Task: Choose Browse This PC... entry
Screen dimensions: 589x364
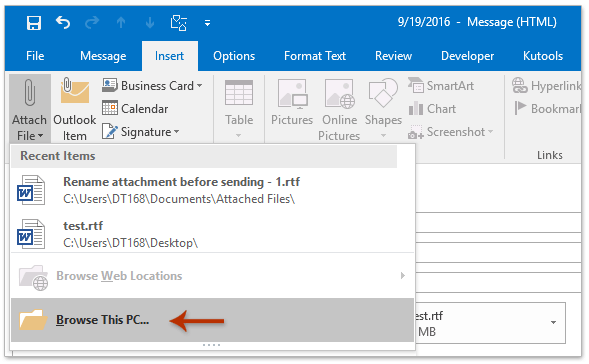Action: coord(213,320)
